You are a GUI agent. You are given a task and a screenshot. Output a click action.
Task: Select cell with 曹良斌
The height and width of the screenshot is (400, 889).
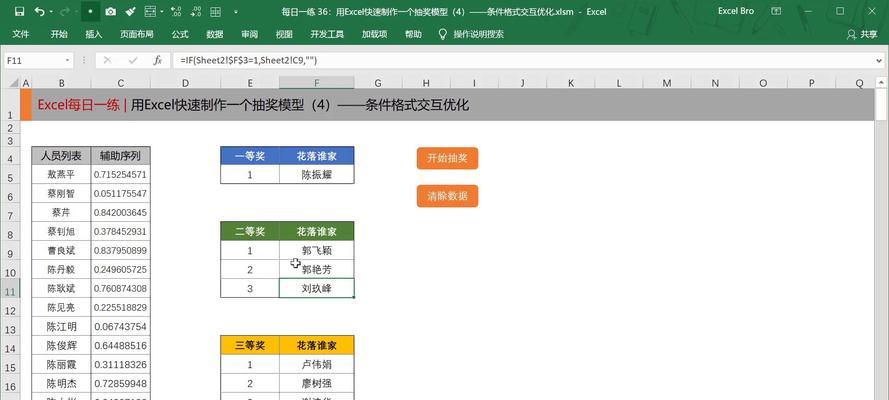click(x=61, y=250)
